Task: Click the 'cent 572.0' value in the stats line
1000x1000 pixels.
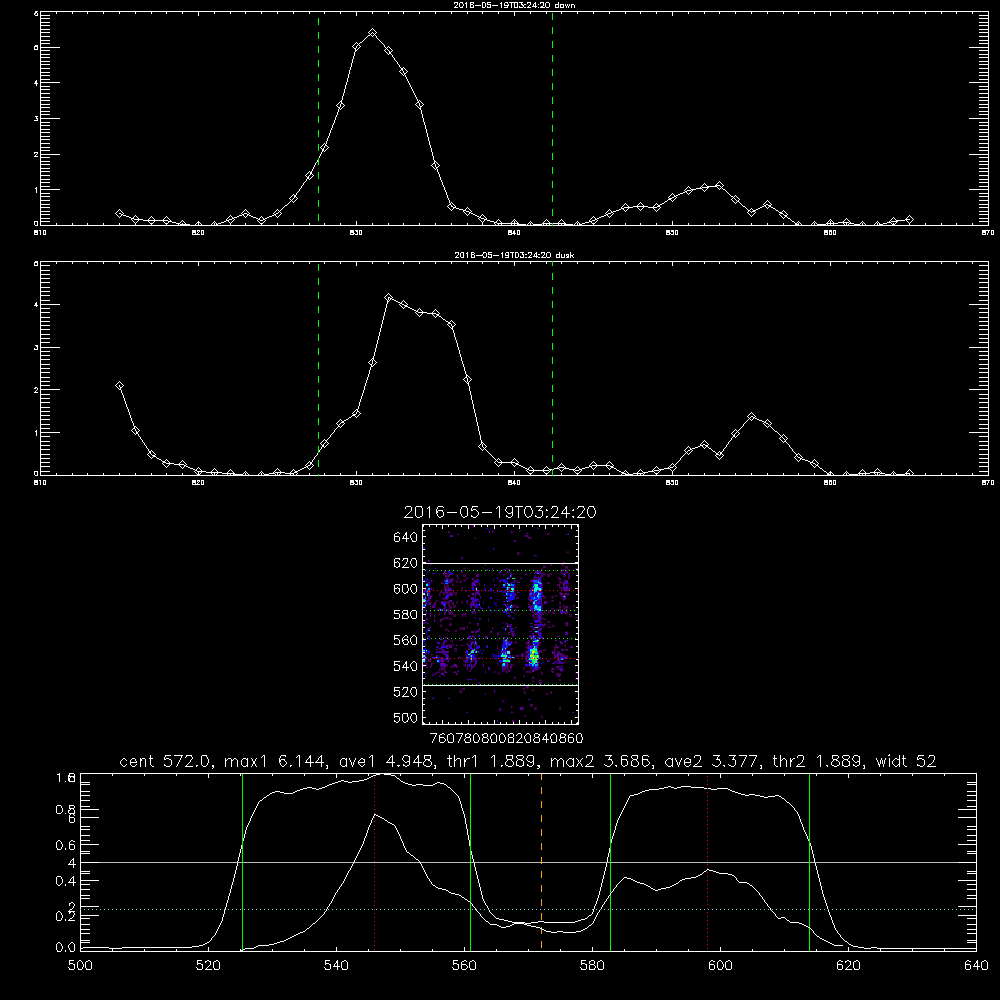Action: point(167,761)
